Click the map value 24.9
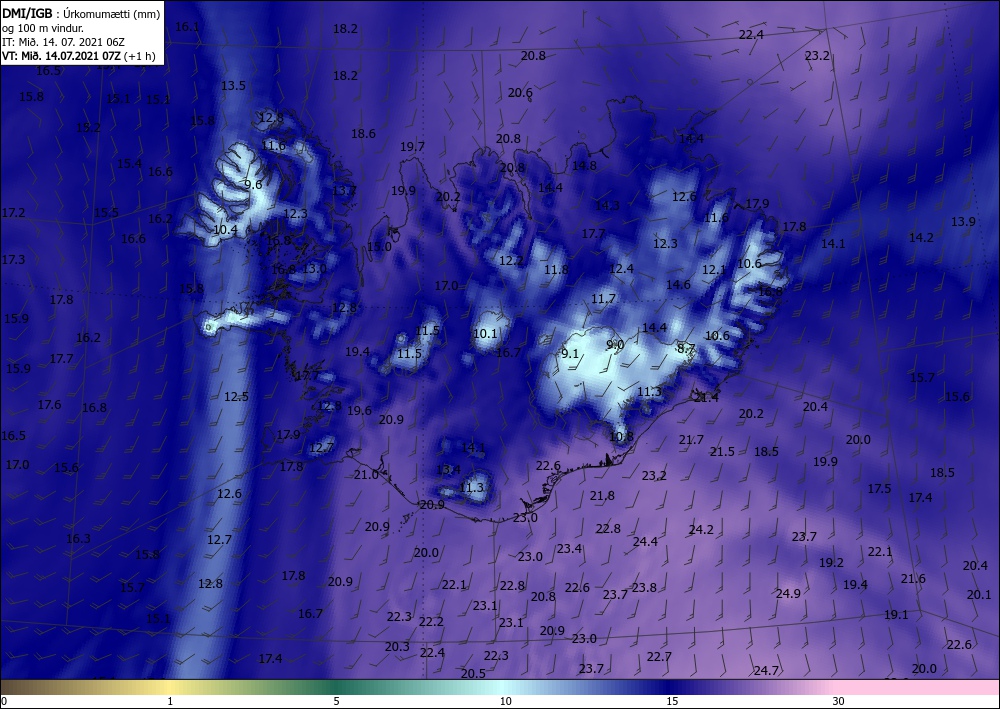The width and height of the screenshot is (1000, 709). (x=788, y=594)
